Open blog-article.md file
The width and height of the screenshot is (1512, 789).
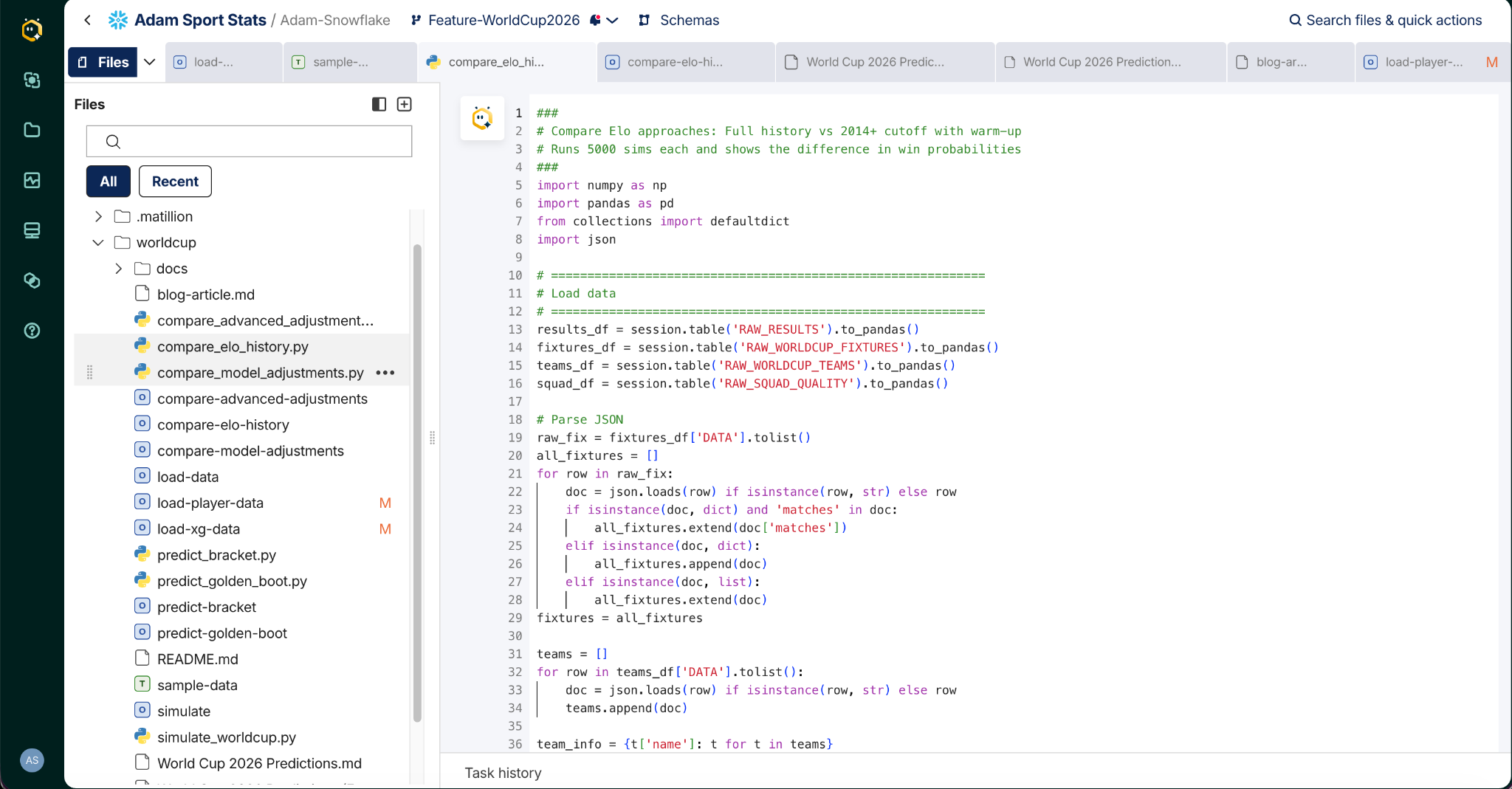tap(205, 294)
